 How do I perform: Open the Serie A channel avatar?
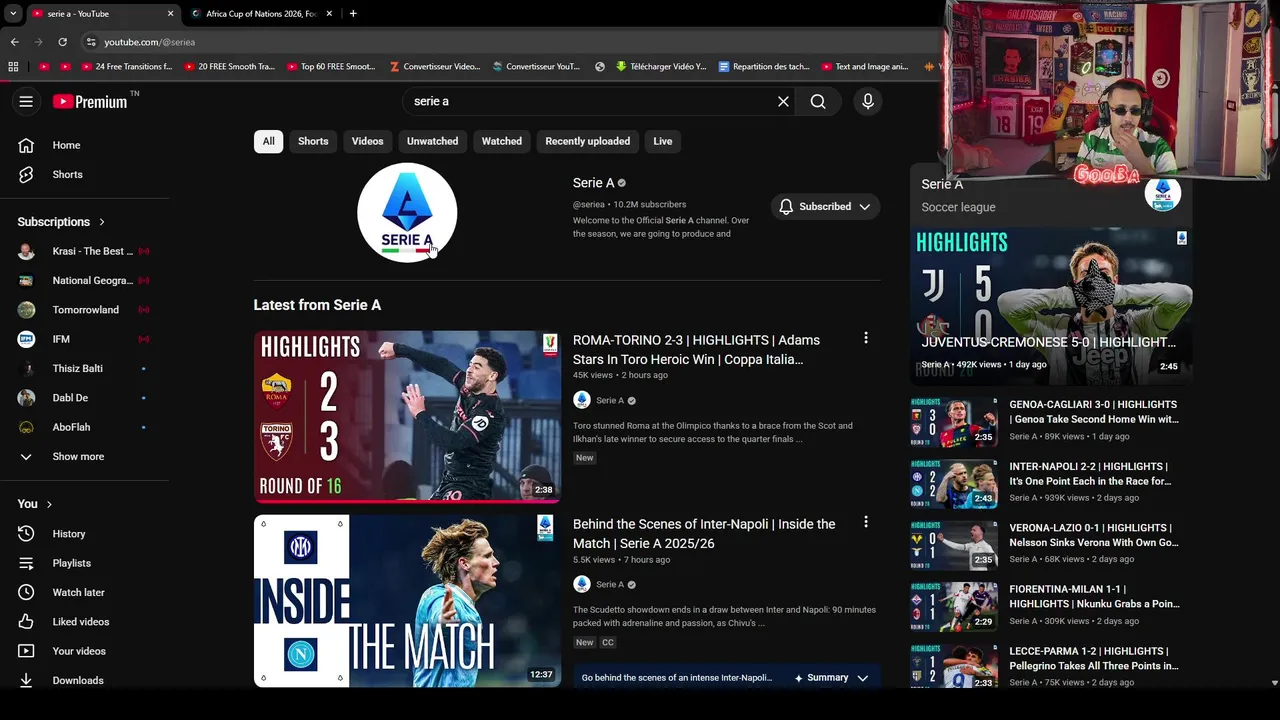(x=407, y=213)
